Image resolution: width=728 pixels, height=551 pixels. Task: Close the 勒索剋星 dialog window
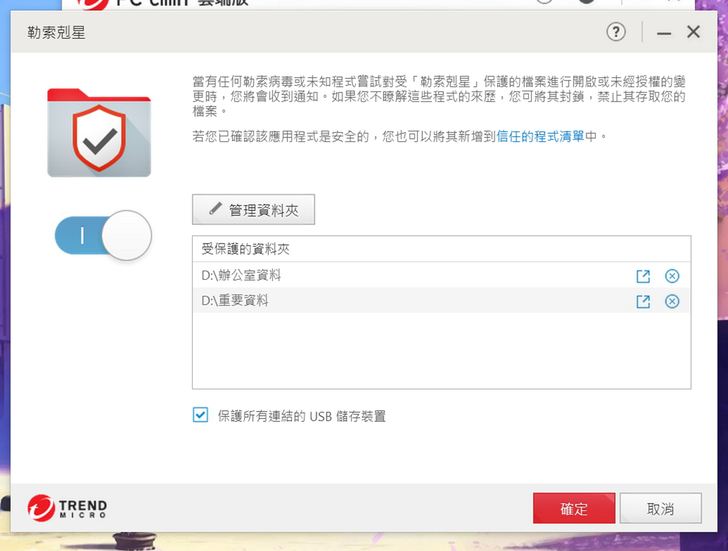pos(693,32)
